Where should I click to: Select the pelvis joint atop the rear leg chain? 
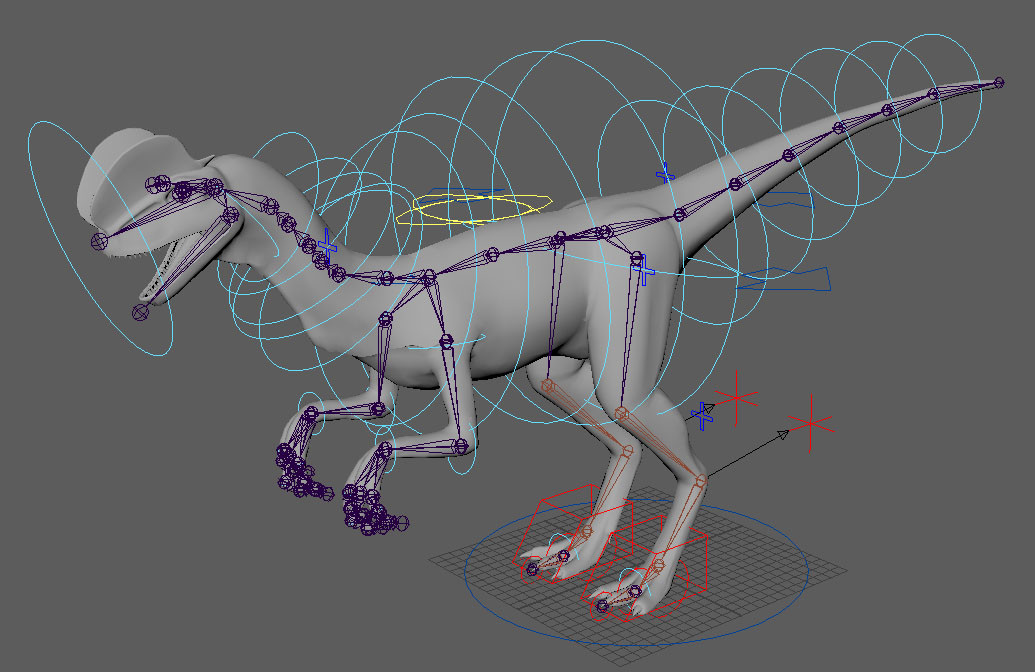(636, 257)
